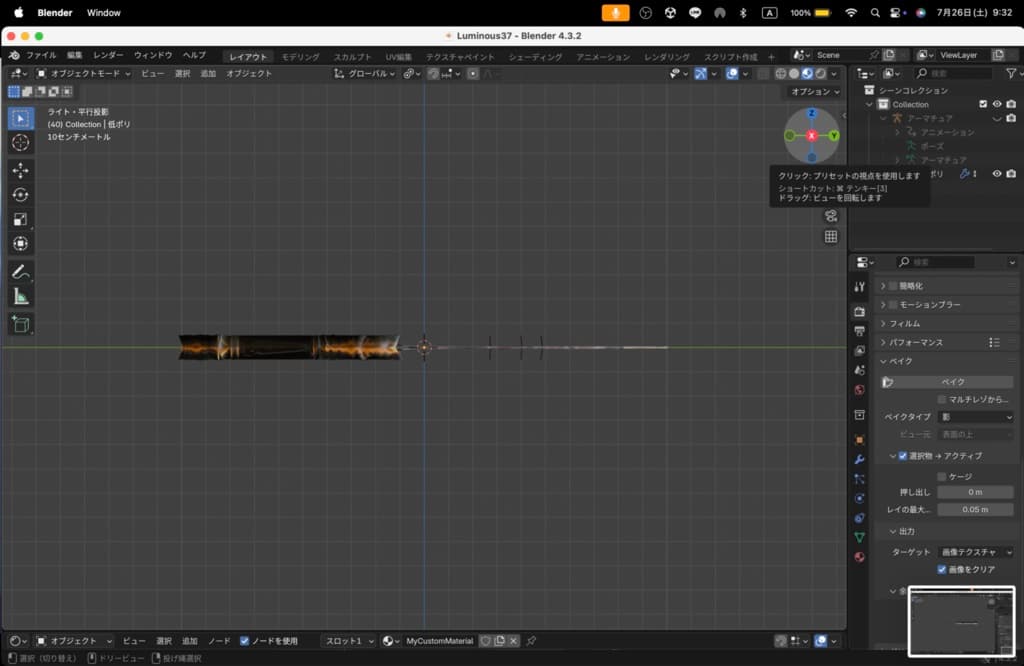Switch to the モデリング workspace tab
Screen dimensions: 1024x666
pyautogui.click(x=300, y=57)
